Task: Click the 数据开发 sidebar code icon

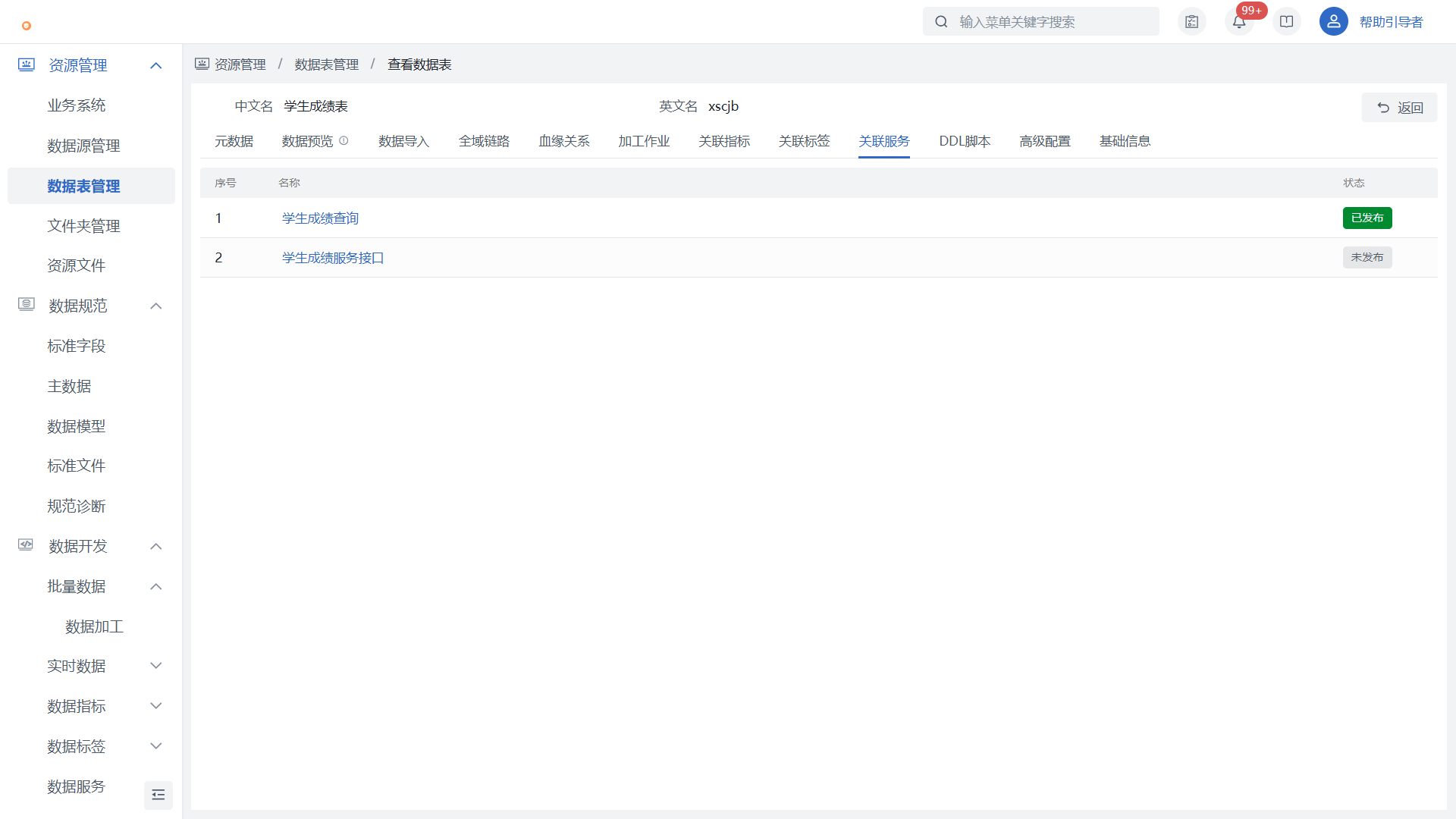Action: (27, 545)
